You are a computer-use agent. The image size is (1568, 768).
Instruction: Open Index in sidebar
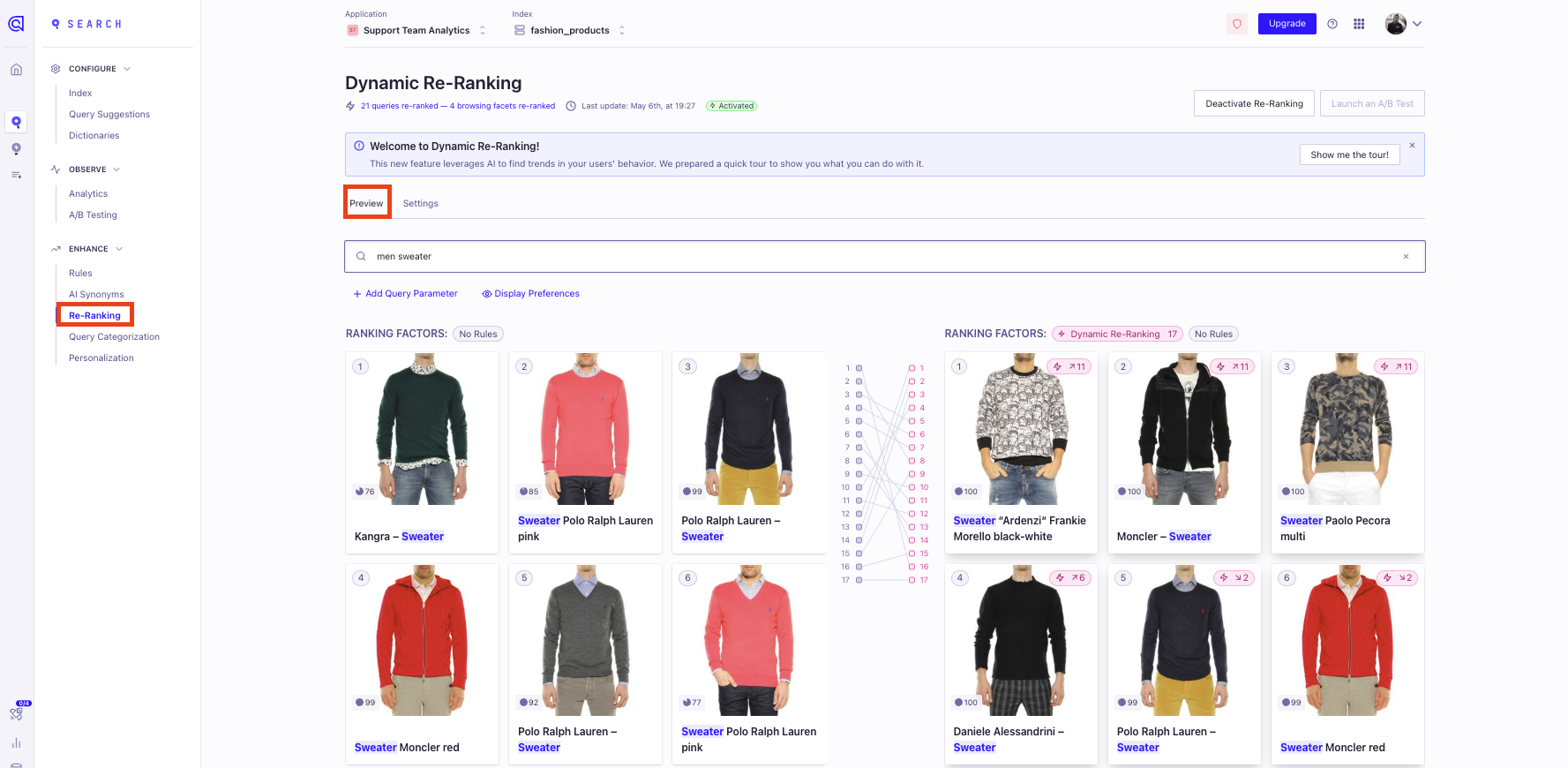(x=80, y=93)
